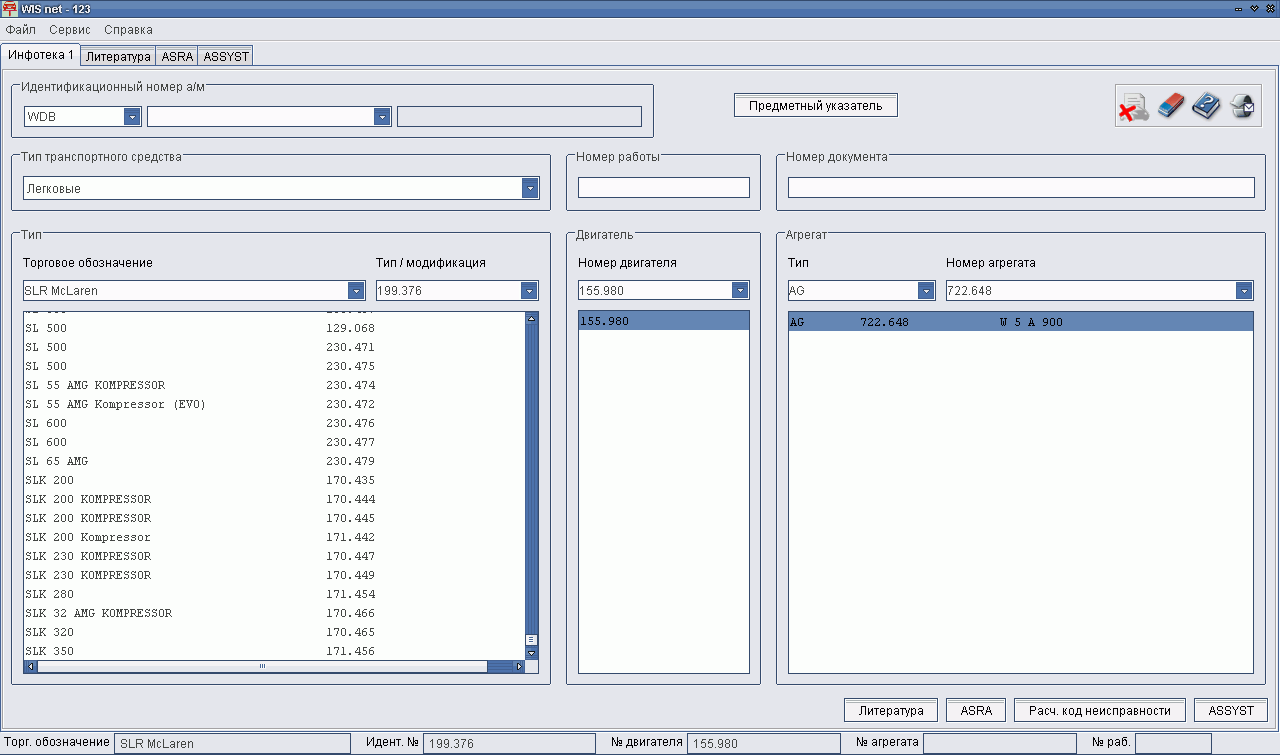Viewport: 1280px width, 755px height.
Task: Switch to the ASSYST tab
Action: (225, 57)
